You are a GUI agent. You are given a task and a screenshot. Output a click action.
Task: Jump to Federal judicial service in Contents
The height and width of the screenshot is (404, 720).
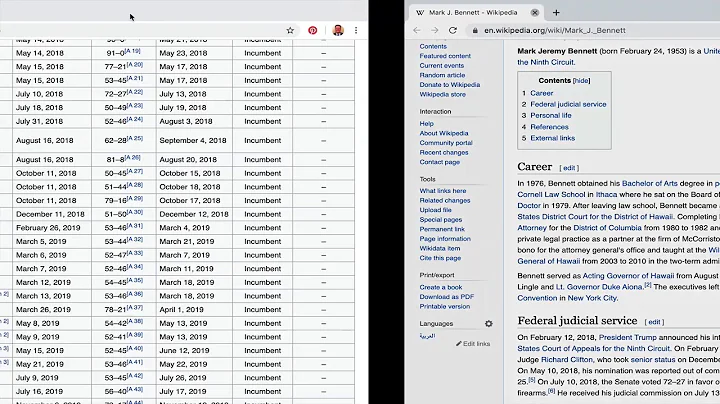tap(568, 104)
